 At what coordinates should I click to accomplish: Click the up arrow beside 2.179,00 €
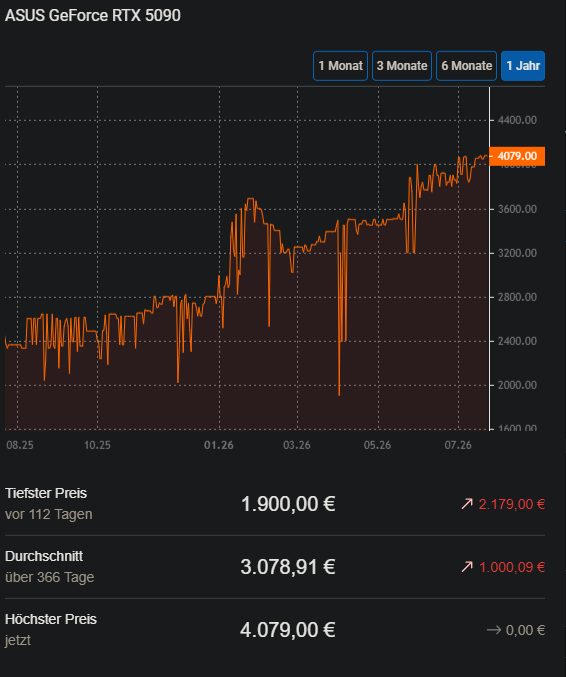click(x=467, y=504)
